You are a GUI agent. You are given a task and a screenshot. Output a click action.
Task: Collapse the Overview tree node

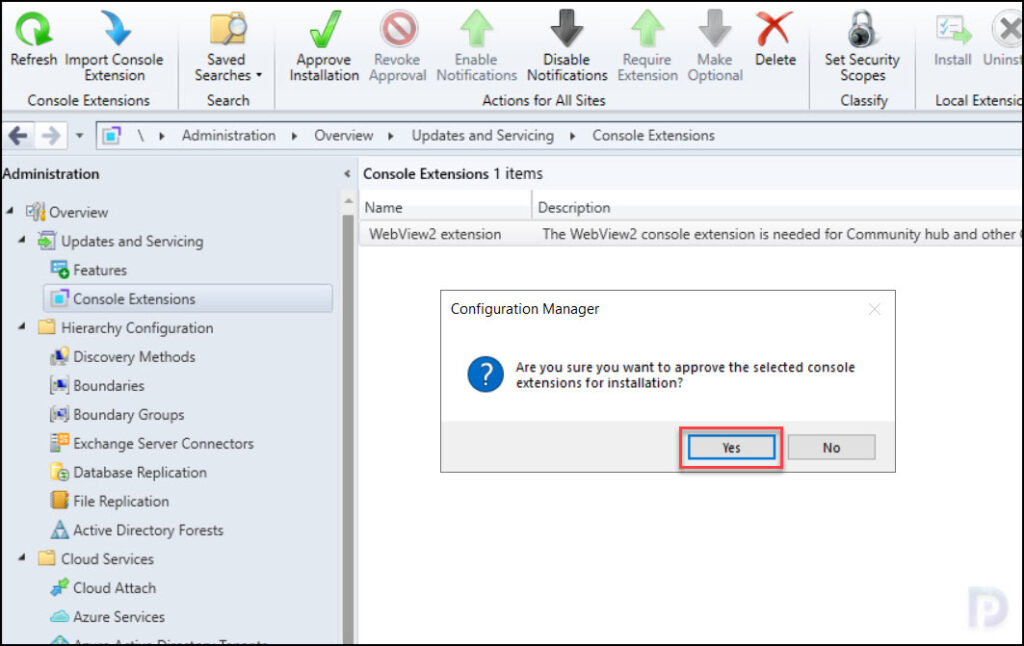[x=10, y=211]
